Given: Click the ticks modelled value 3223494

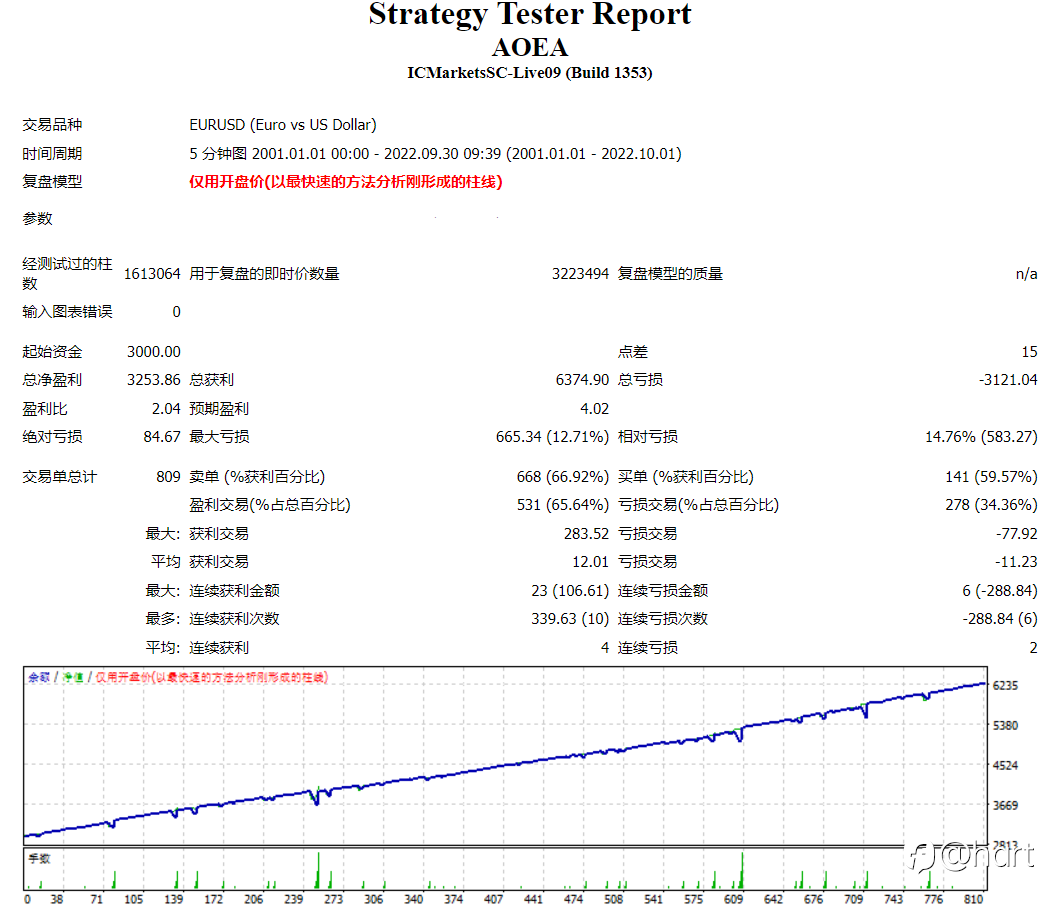Looking at the screenshot, I should coord(580,274).
